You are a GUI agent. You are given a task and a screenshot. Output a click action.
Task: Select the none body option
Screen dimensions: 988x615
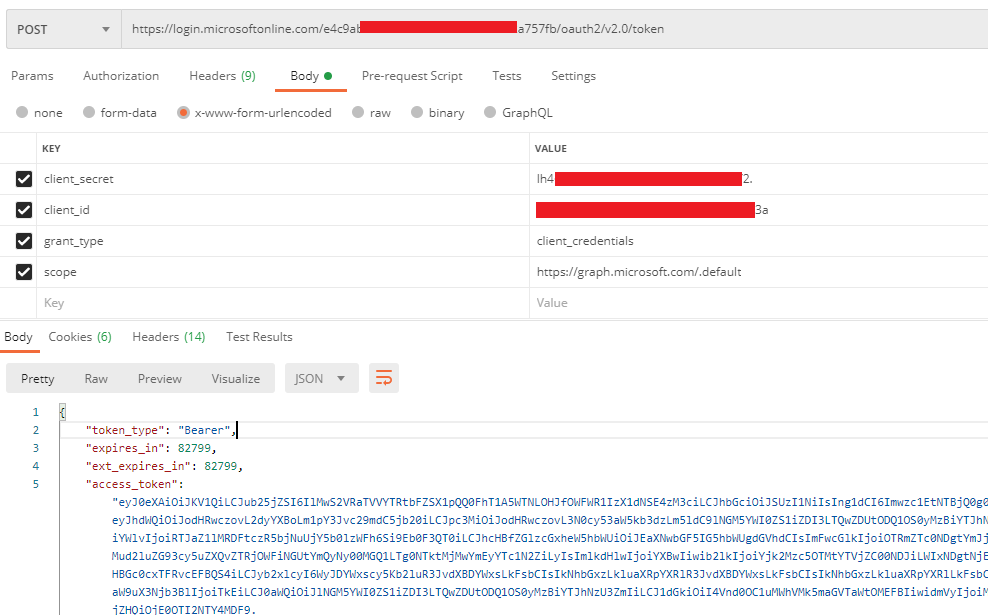[x=22, y=112]
